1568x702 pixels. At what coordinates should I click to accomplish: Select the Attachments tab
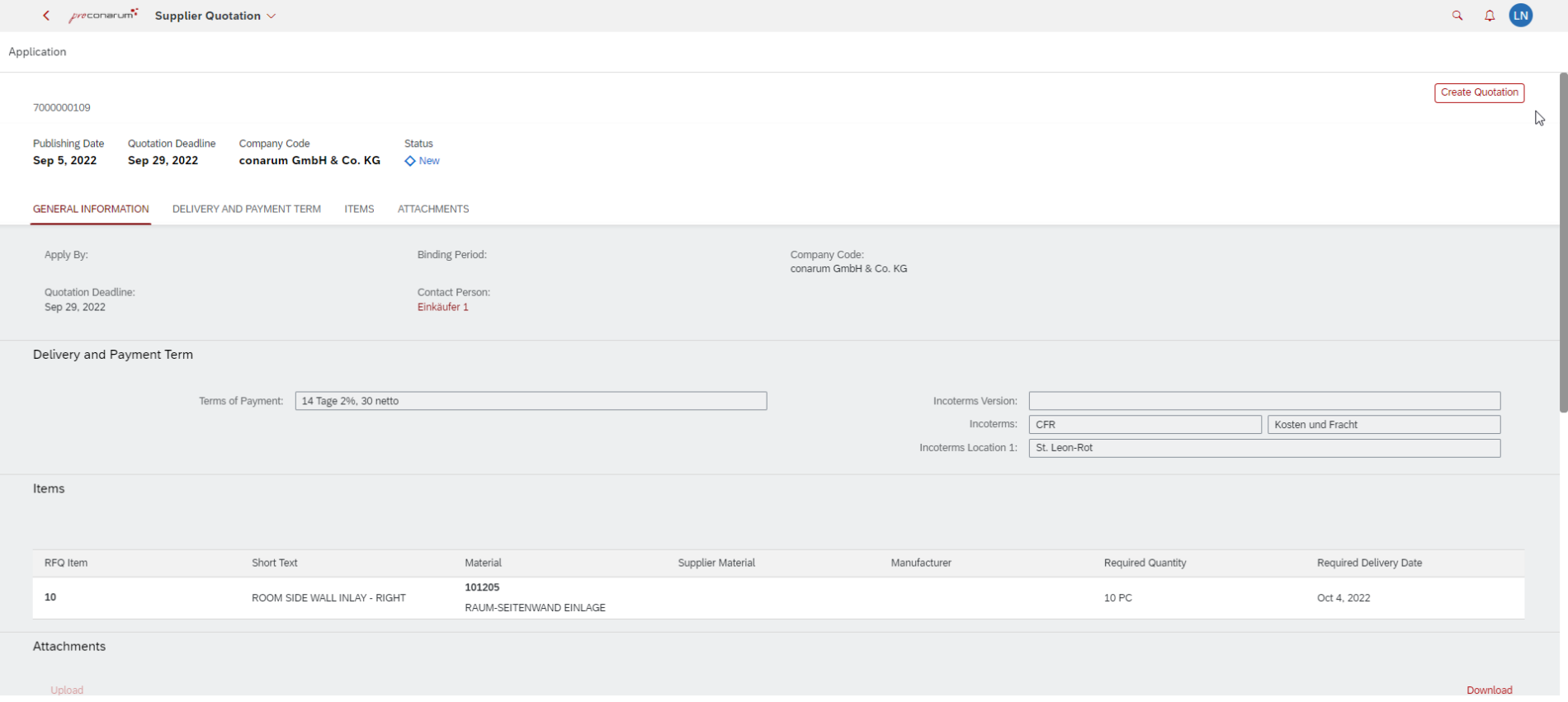432,210
